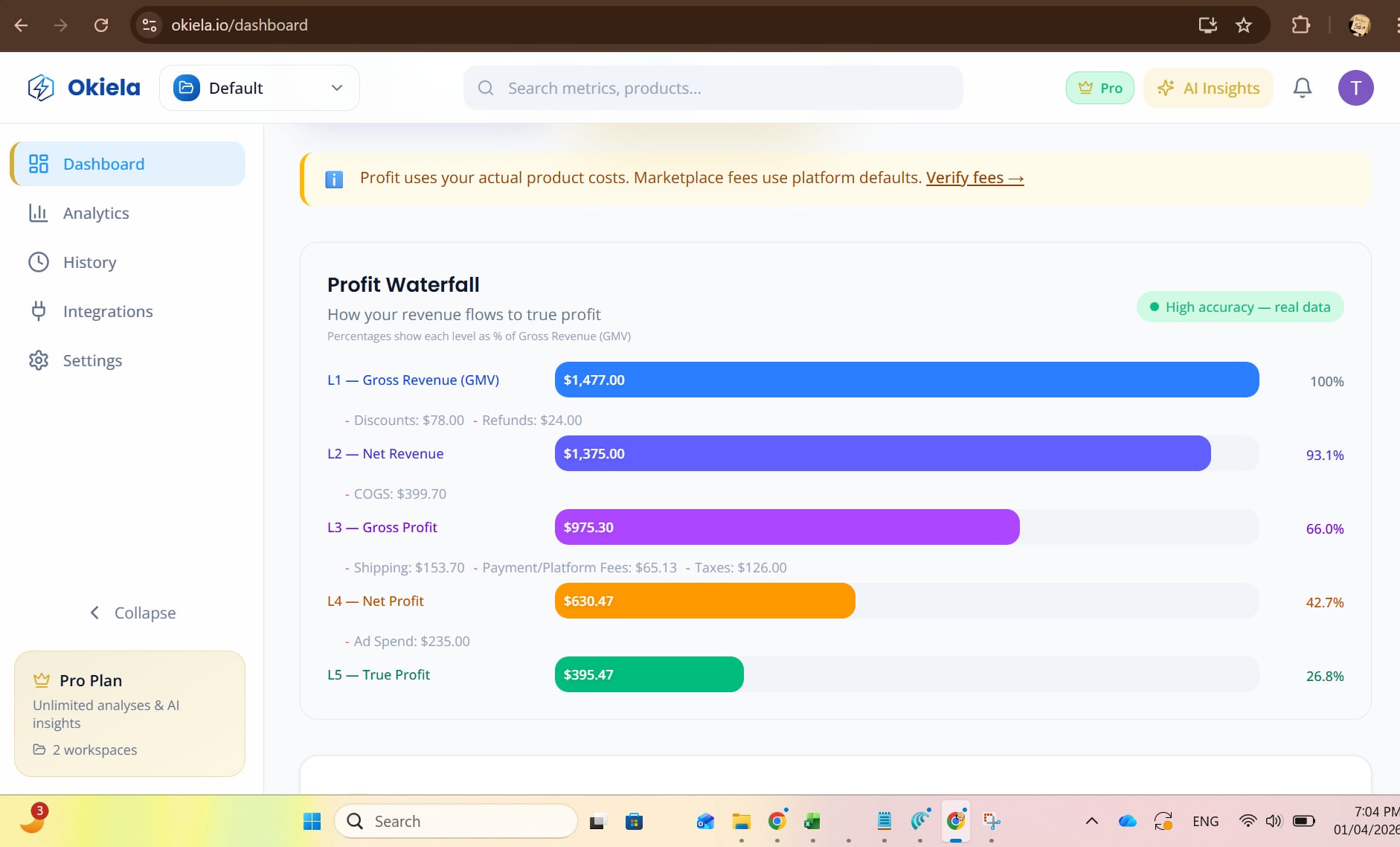Click the Okiela logo icon
Image resolution: width=1400 pixels, height=847 pixels.
pyautogui.click(x=41, y=88)
